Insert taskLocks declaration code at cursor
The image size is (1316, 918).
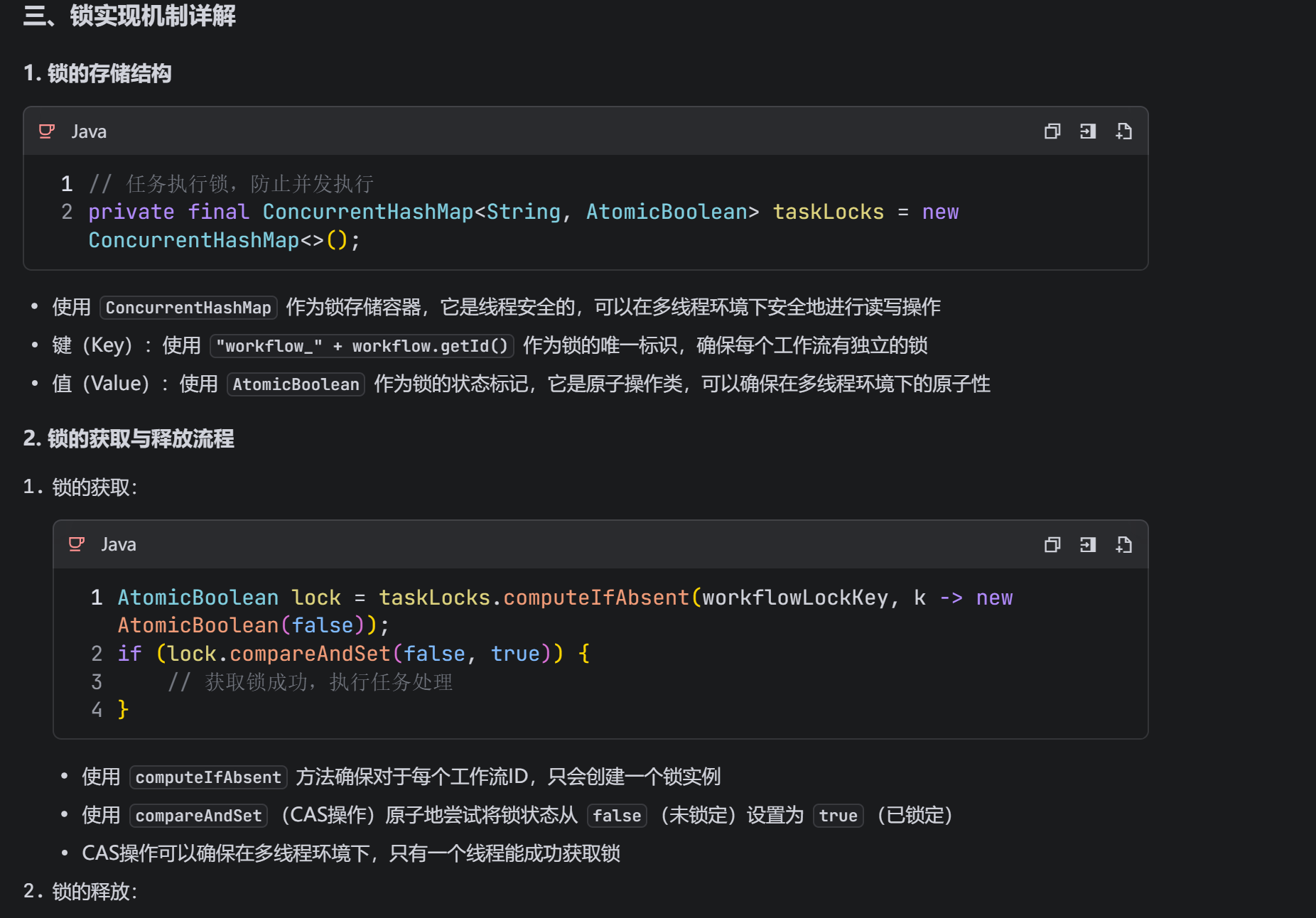pos(1088,131)
